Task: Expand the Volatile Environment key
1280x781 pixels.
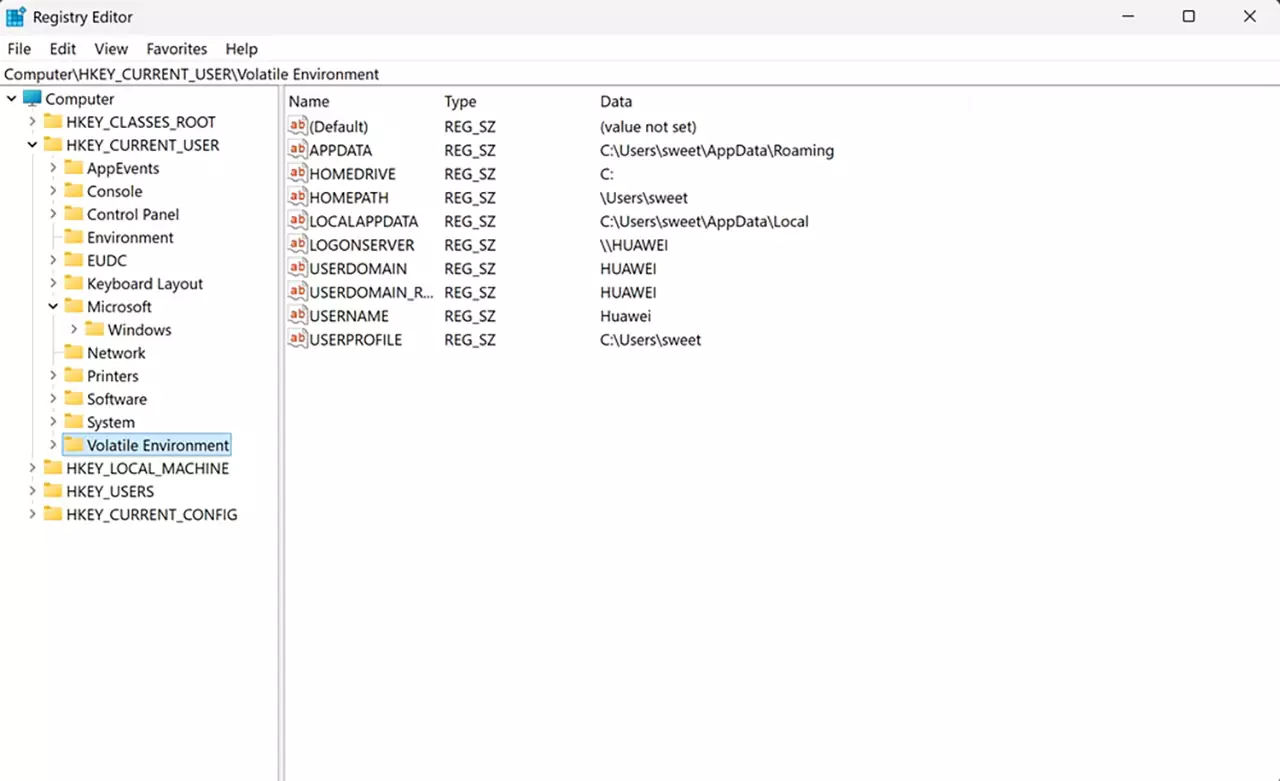Action: [53, 445]
